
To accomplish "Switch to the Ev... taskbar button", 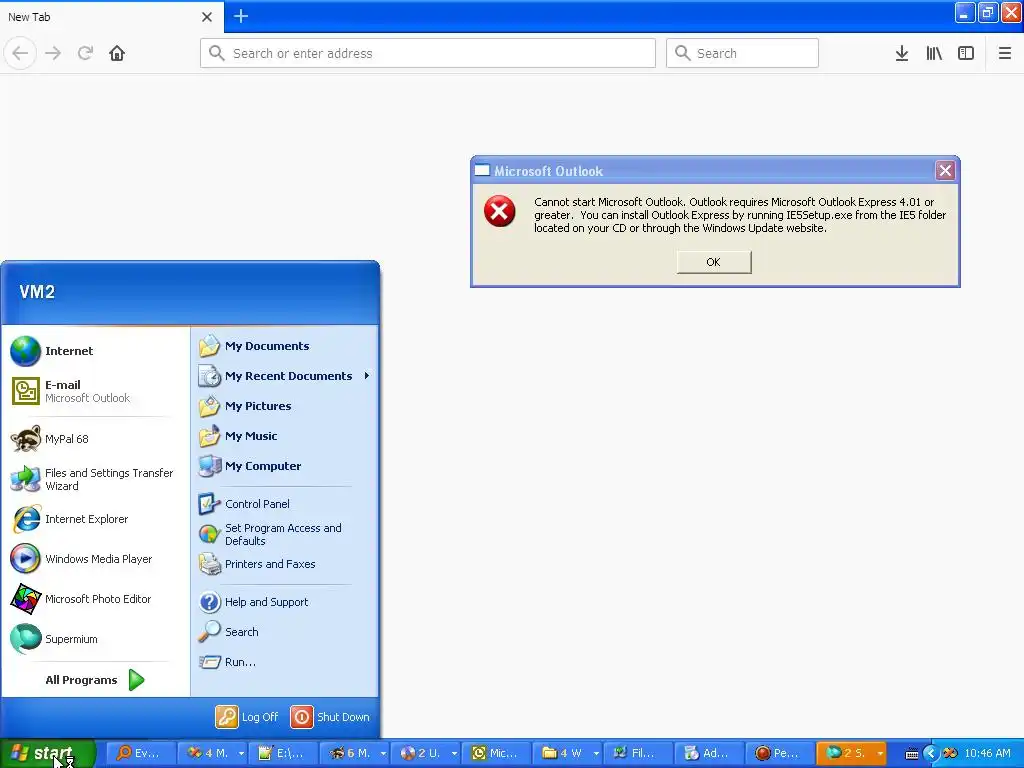I will [x=140, y=753].
